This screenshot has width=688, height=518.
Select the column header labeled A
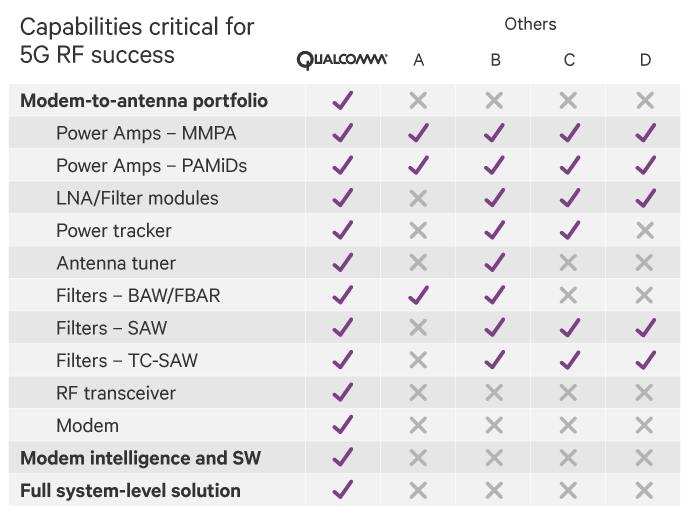[x=418, y=61]
